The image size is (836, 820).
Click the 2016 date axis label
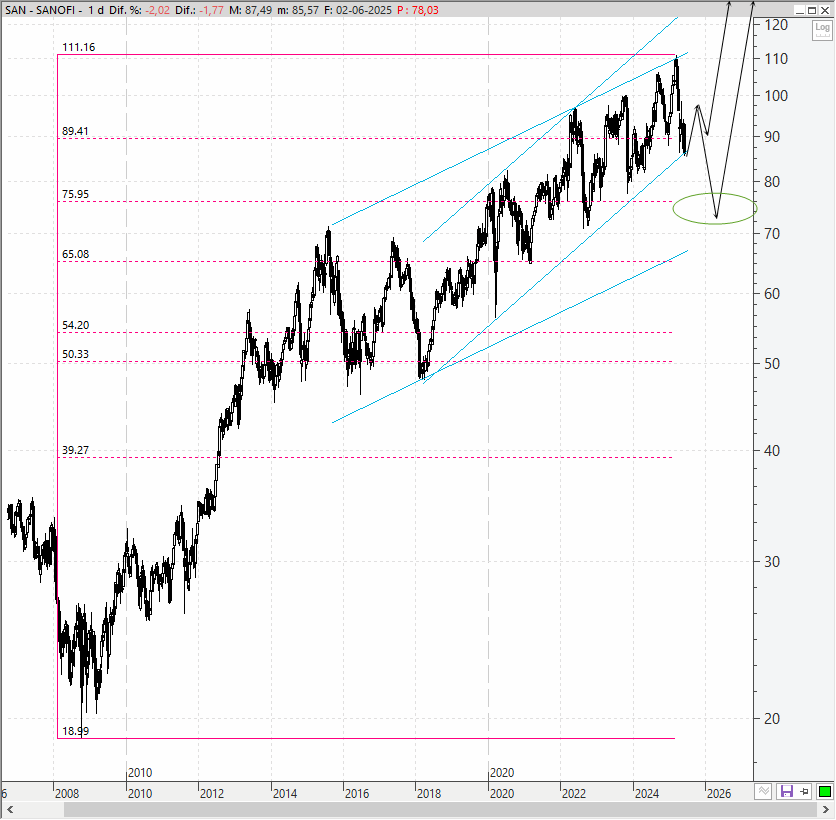click(357, 794)
